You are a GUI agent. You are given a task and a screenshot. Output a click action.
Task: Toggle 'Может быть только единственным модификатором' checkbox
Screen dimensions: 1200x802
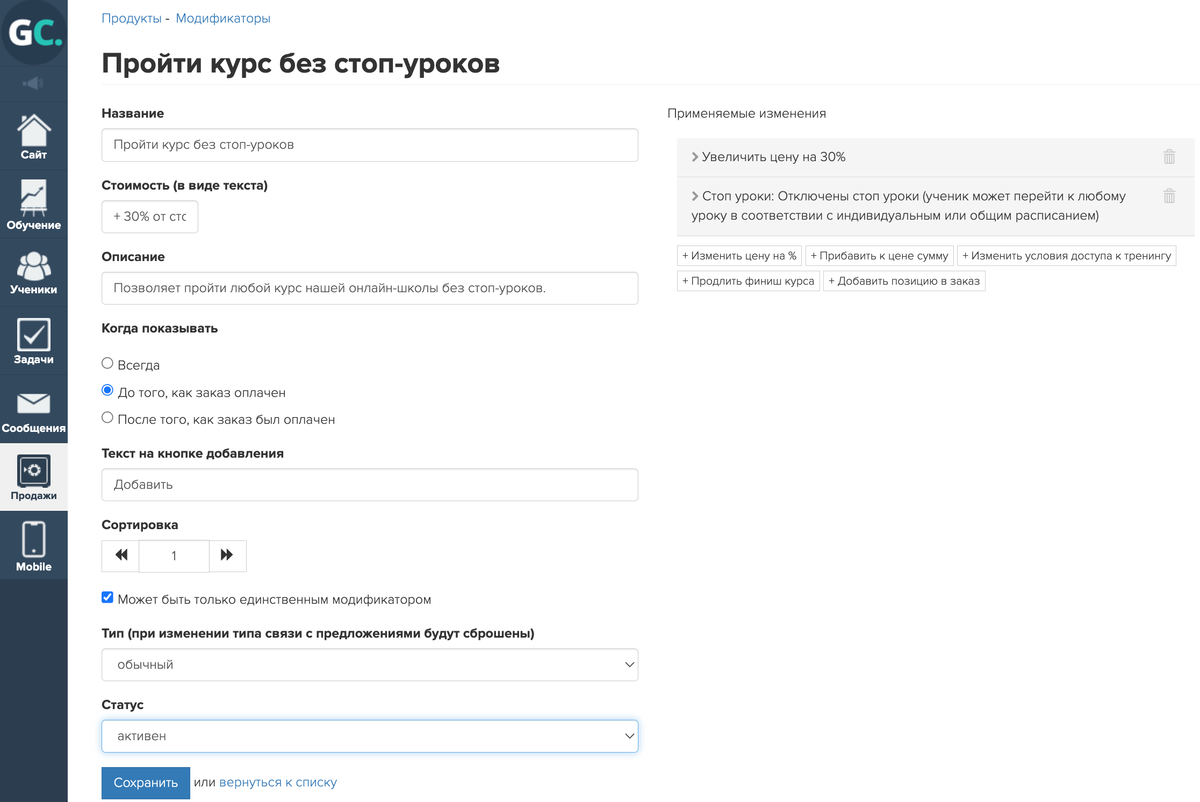coord(108,598)
